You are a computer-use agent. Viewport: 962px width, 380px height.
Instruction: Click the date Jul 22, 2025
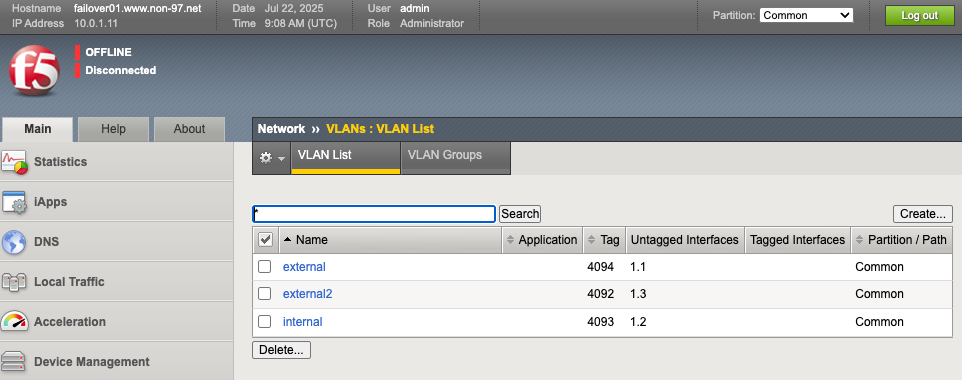(294, 9)
